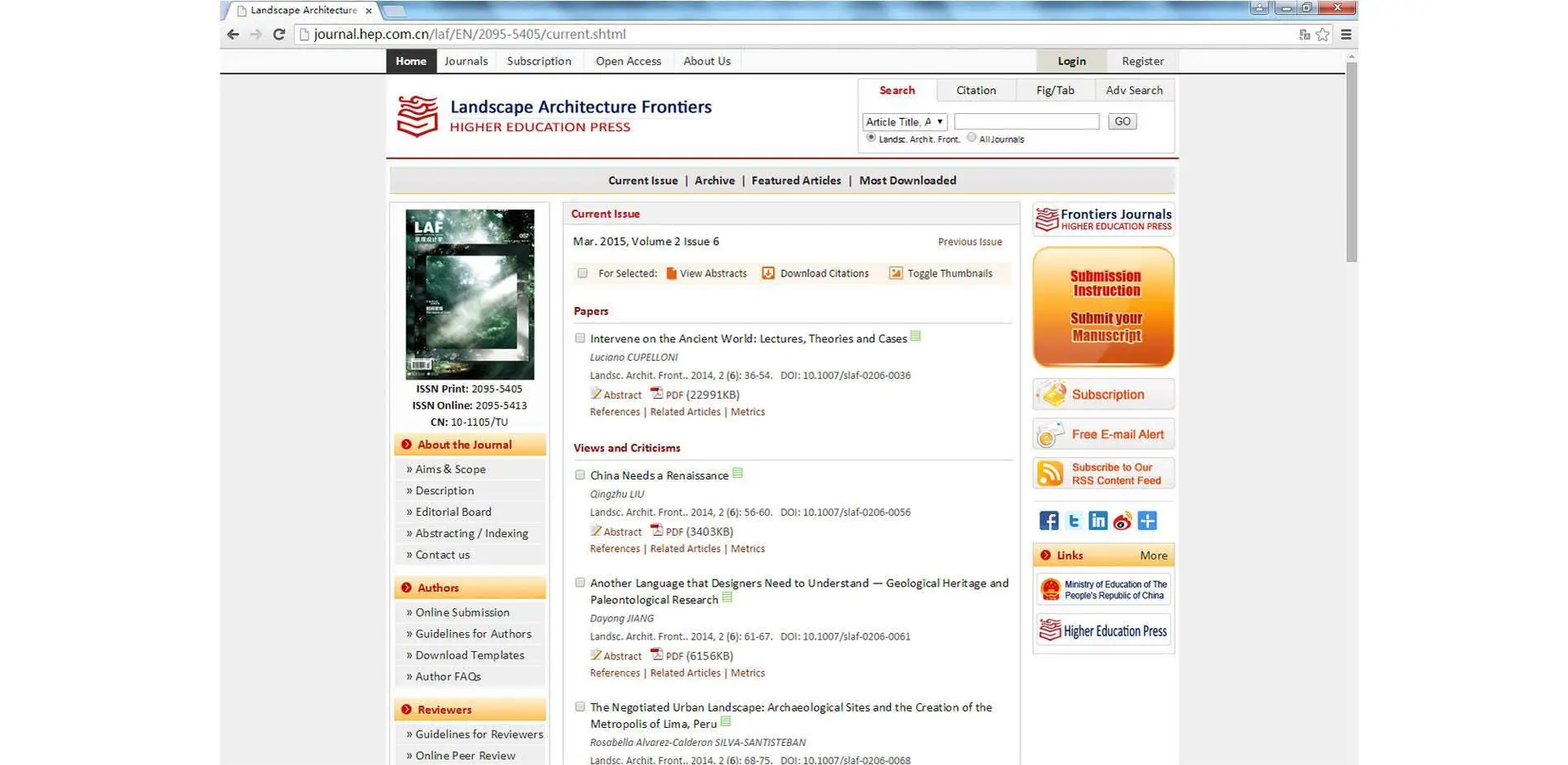Open the Facebook share icon
The width and height of the screenshot is (1568, 765).
coord(1048,521)
